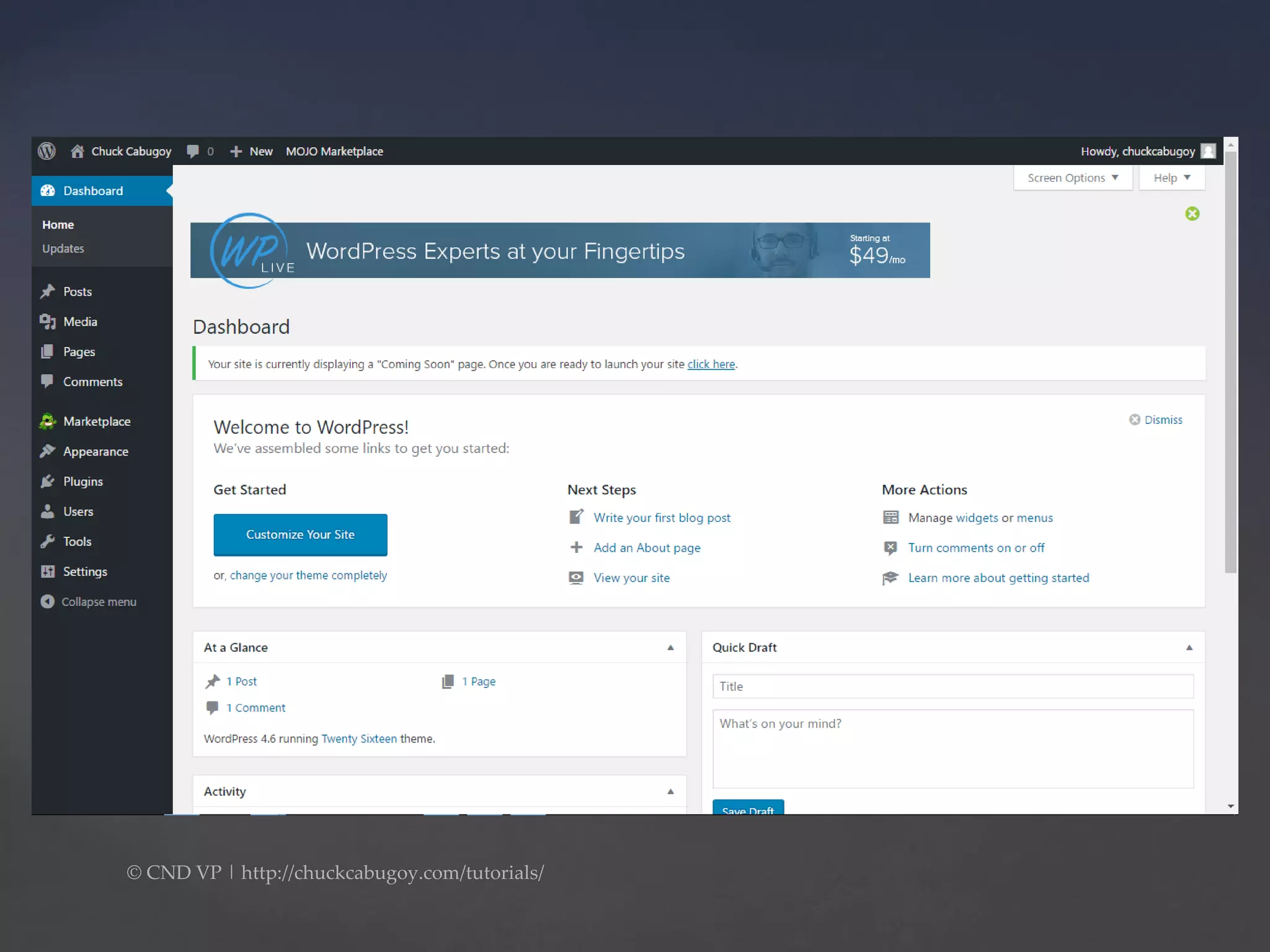The image size is (1270, 952).
Task: Follow the View your site link
Action: click(631, 578)
